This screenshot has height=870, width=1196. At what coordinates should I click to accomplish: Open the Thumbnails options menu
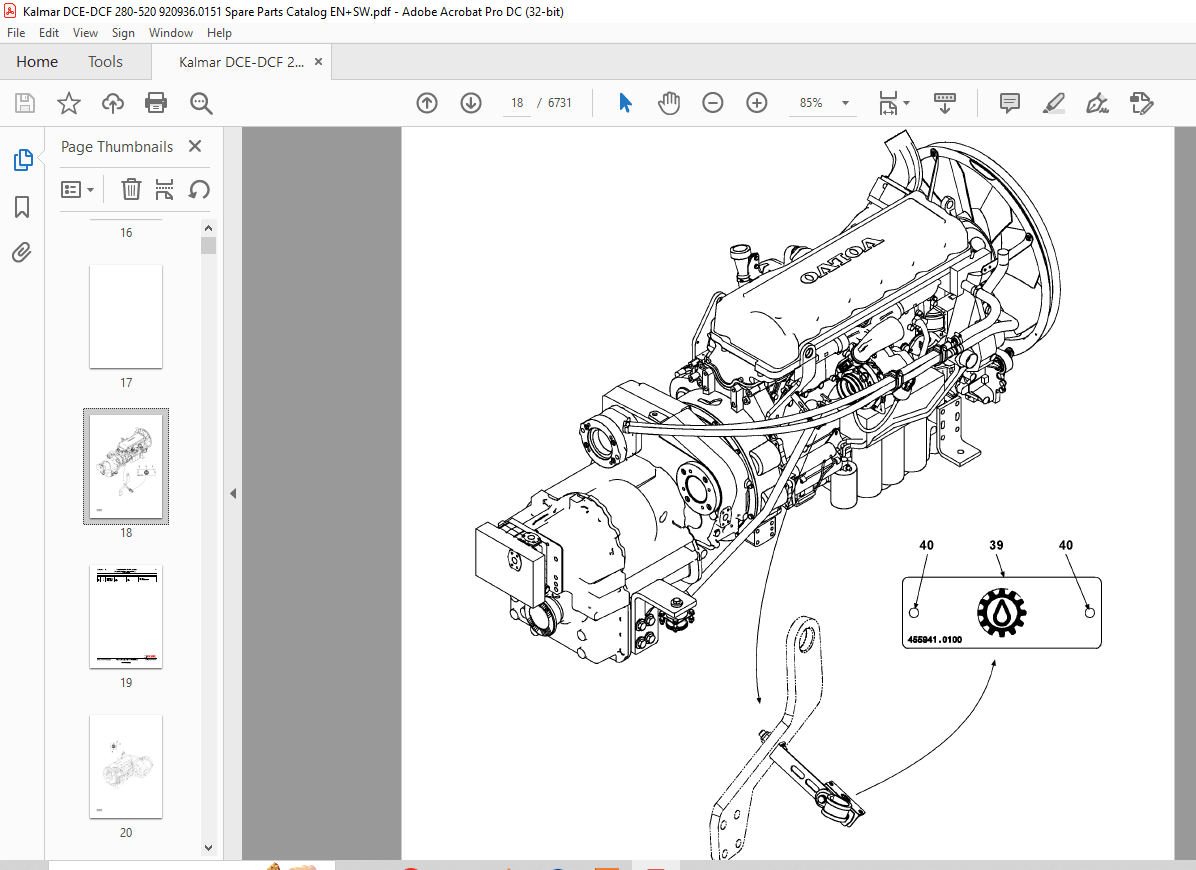pos(78,189)
